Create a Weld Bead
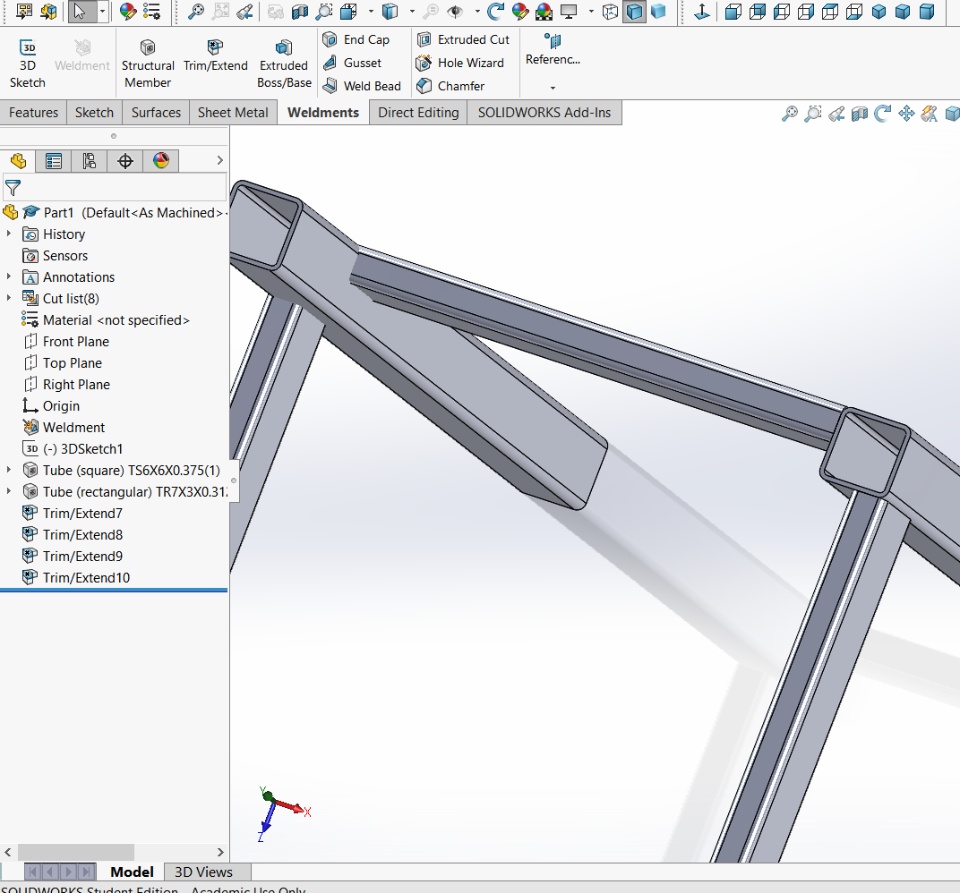This screenshot has width=960, height=893. 362,86
